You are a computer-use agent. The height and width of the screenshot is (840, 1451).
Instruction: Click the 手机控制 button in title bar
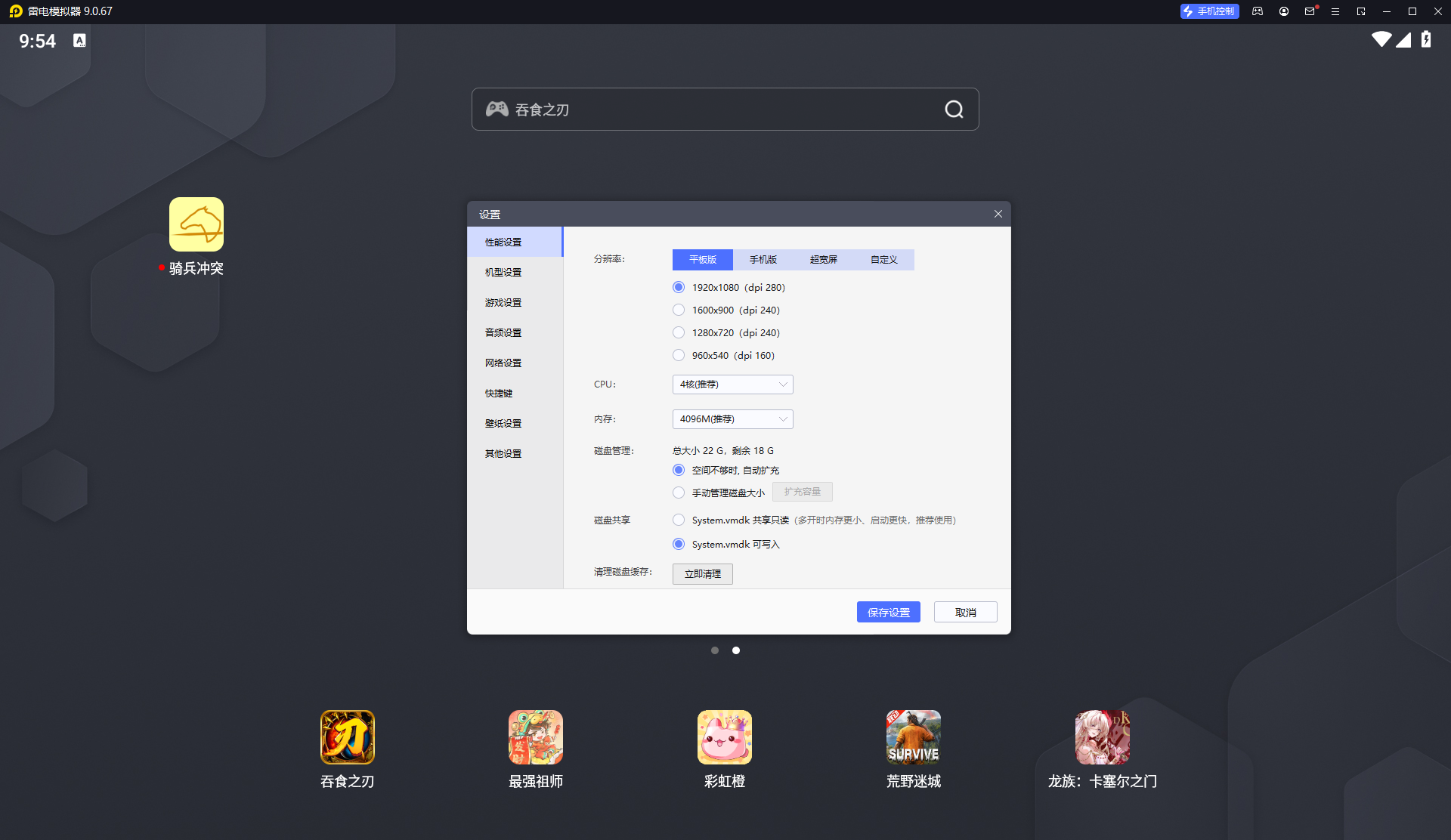coord(1209,11)
